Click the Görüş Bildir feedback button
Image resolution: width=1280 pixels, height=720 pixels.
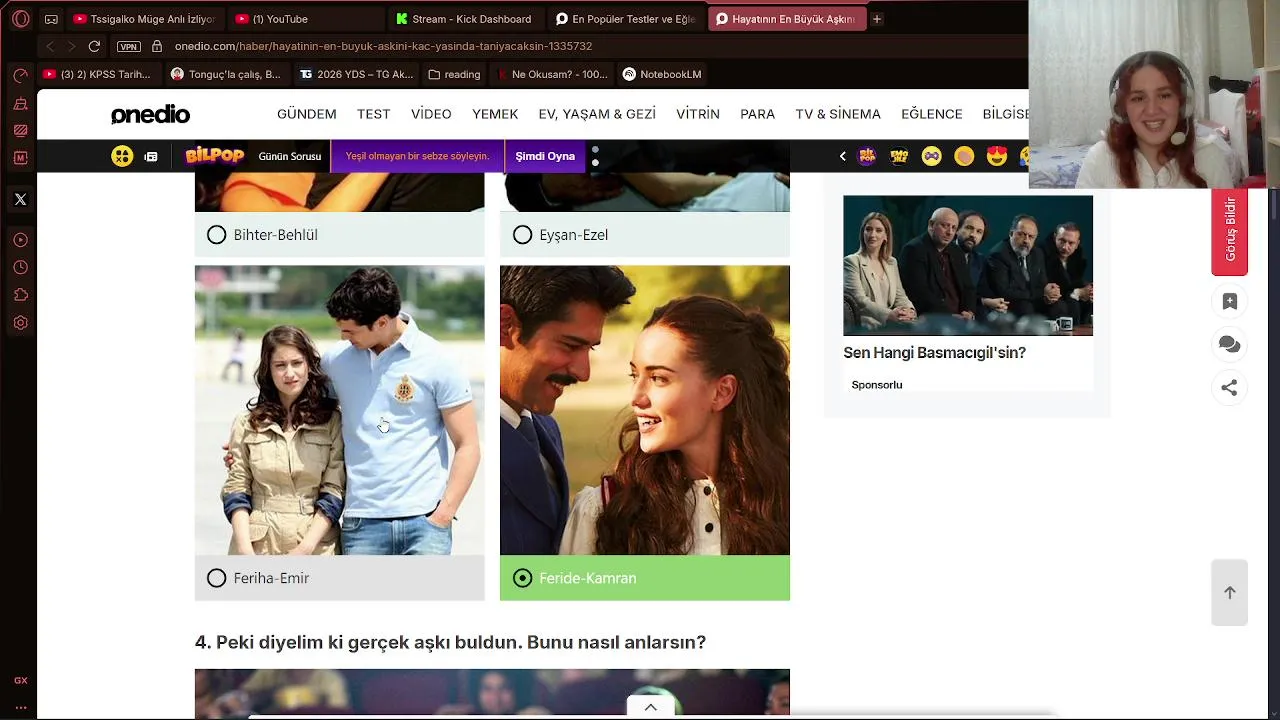click(1230, 230)
